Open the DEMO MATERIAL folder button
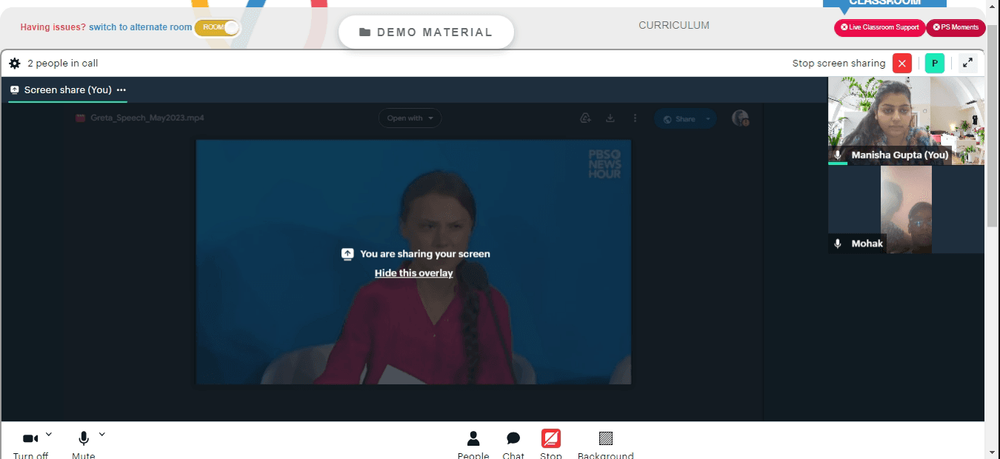The width and height of the screenshot is (1000, 459). tap(425, 32)
